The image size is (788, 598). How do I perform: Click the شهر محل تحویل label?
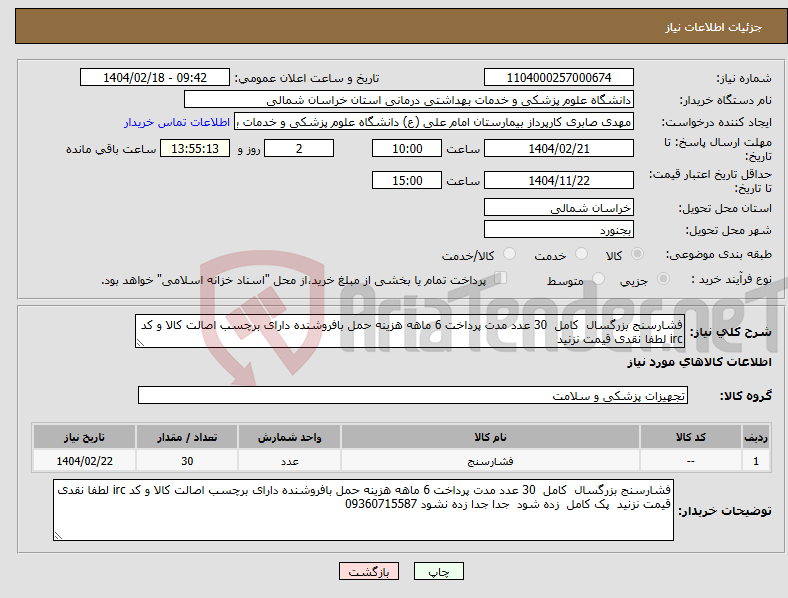(729, 230)
